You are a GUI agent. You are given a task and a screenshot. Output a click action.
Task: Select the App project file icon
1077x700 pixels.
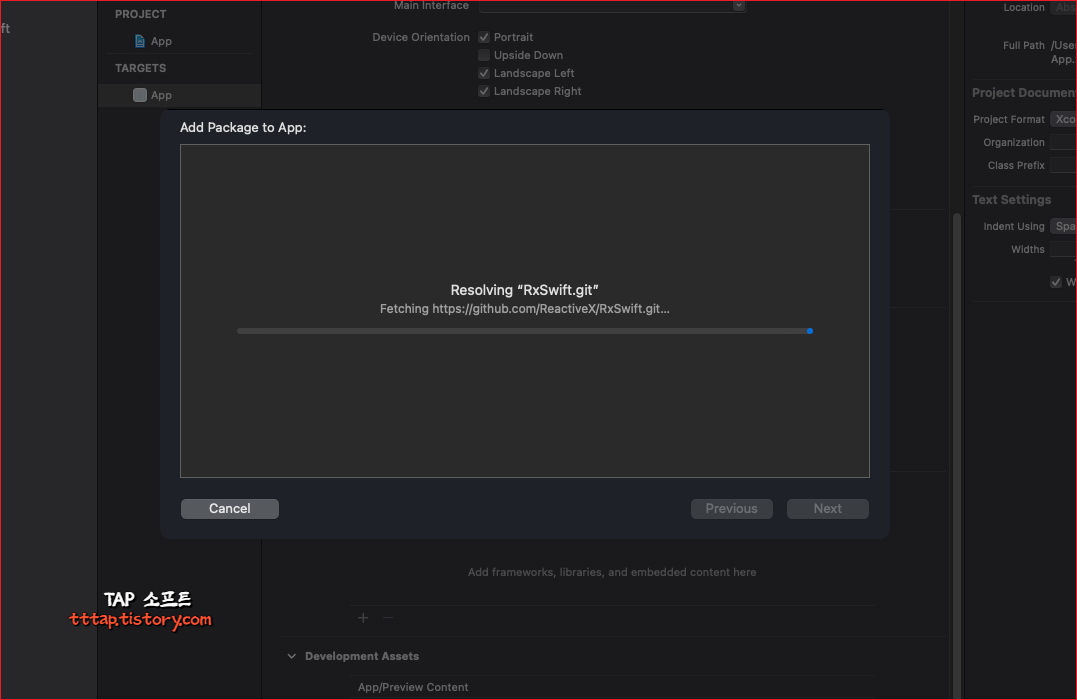[139, 41]
